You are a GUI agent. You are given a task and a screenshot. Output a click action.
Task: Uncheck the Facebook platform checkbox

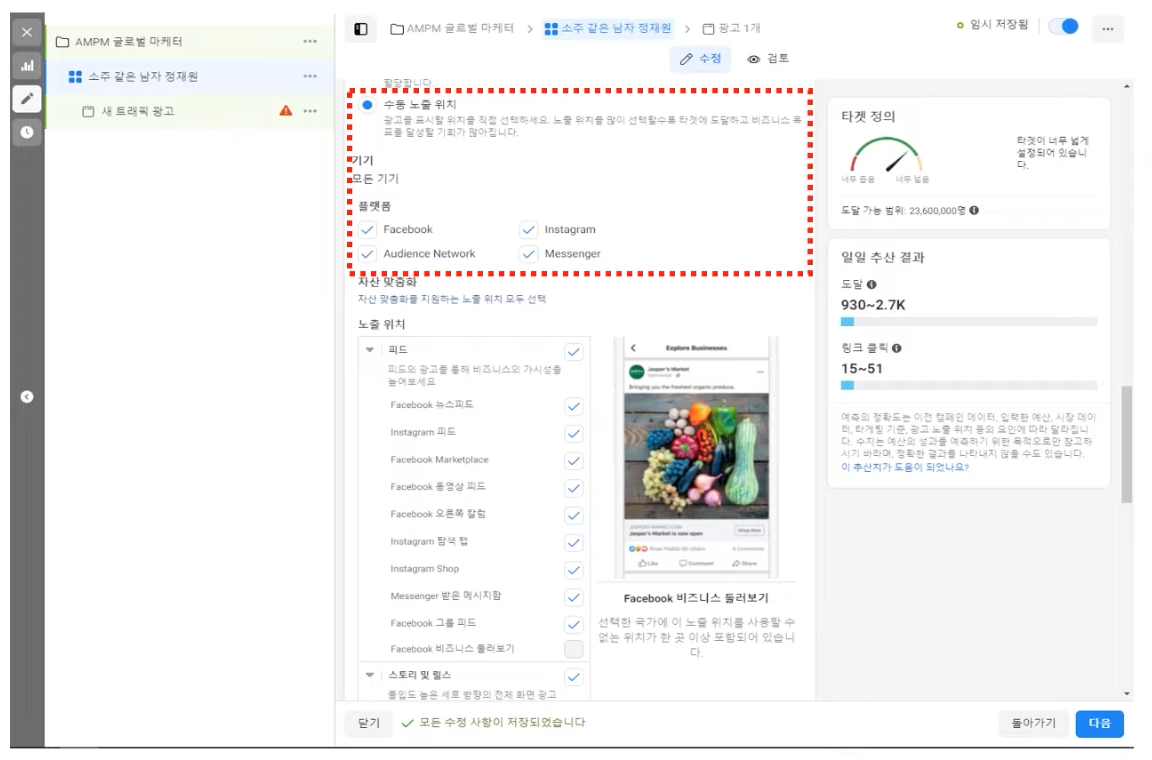pos(367,230)
